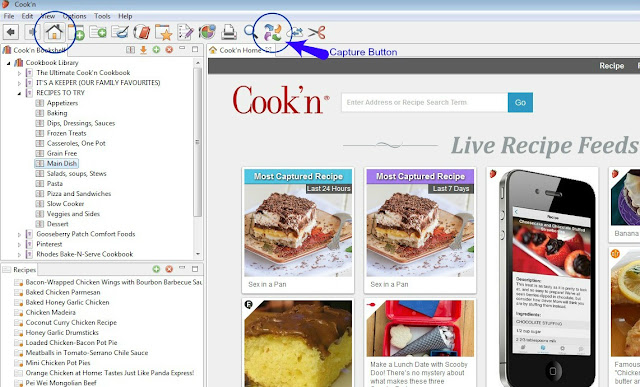Screen dimensions: 640x387
Task: Click the scissors snip tool icon
Action: point(317,32)
